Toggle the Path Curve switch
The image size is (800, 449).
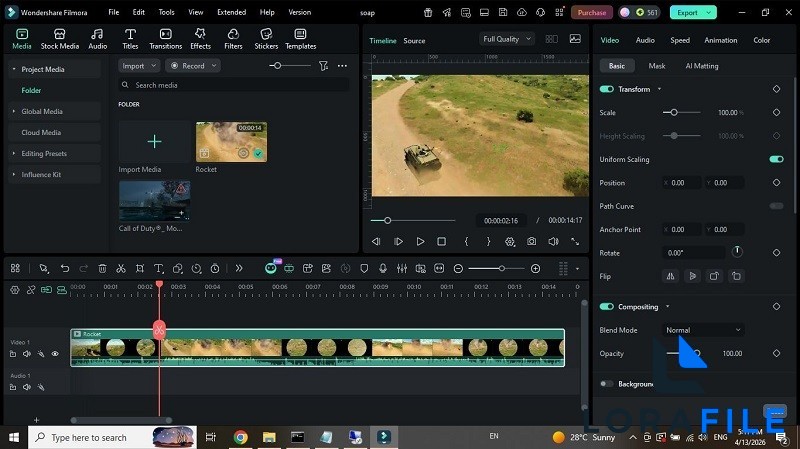[x=777, y=206]
